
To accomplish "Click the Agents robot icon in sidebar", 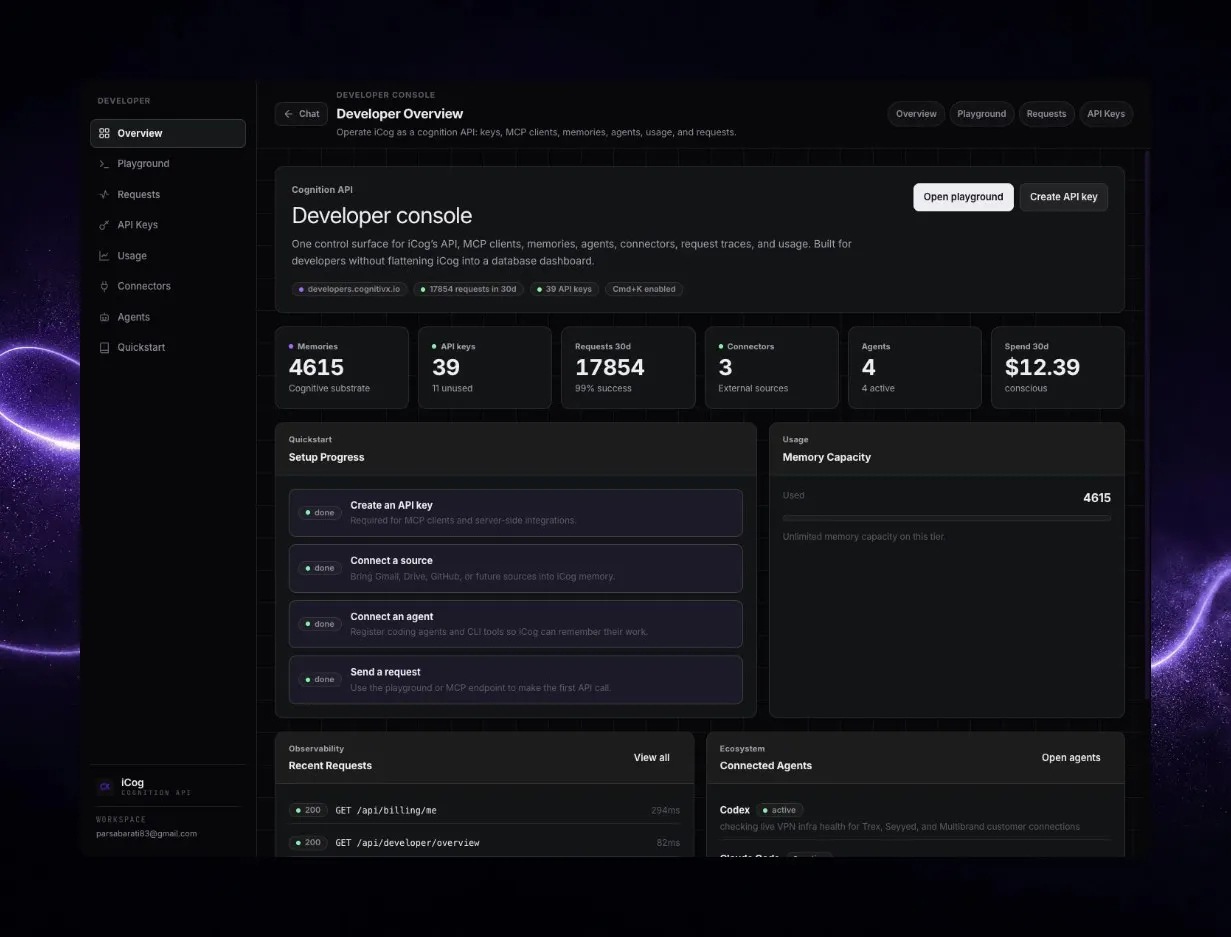I will (104, 317).
